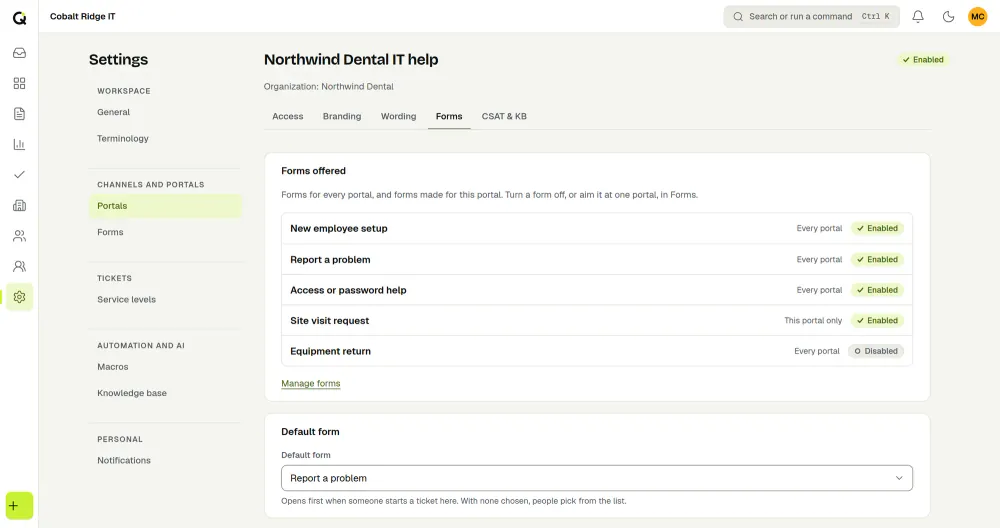Open the contacts people icon
The width and height of the screenshot is (1000, 528).
(19, 236)
